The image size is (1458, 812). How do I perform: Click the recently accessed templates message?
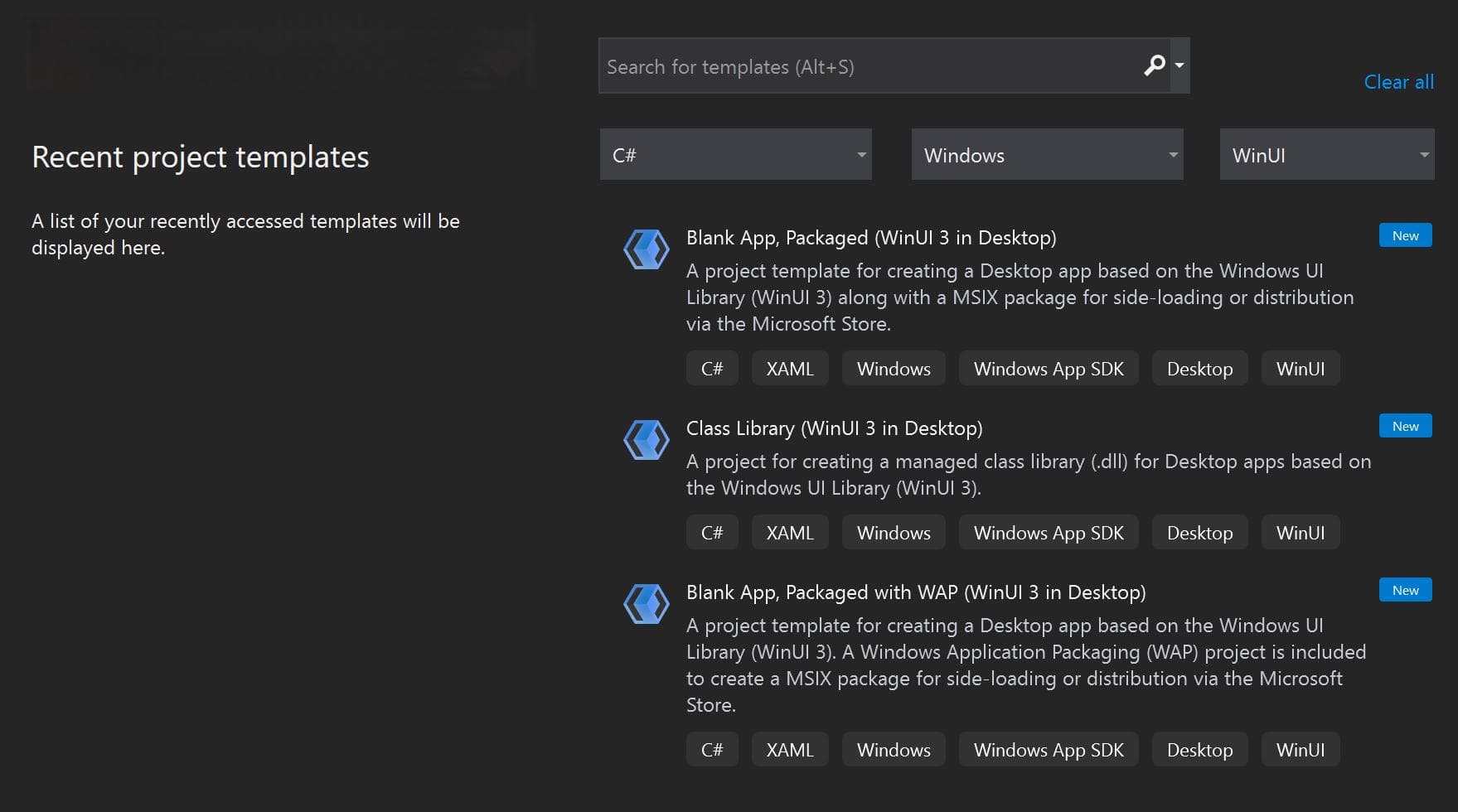[245, 234]
